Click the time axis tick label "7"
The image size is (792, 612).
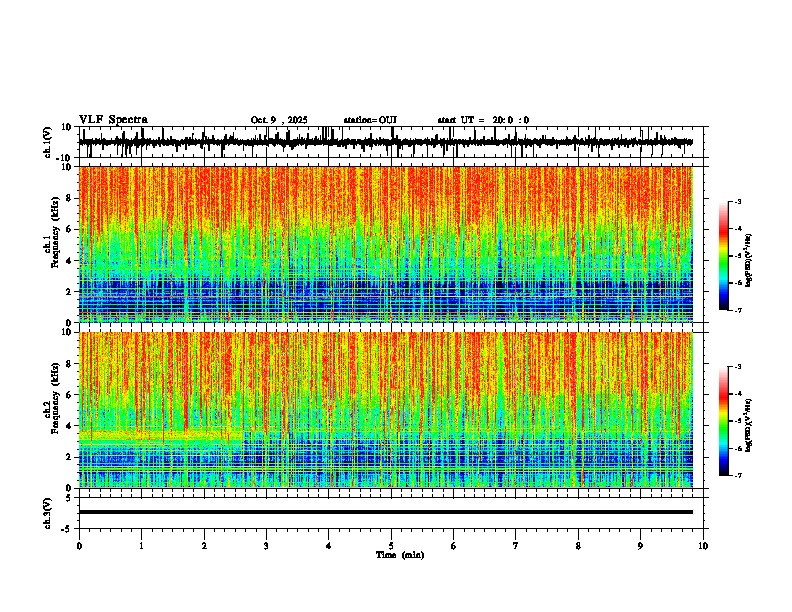point(516,546)
